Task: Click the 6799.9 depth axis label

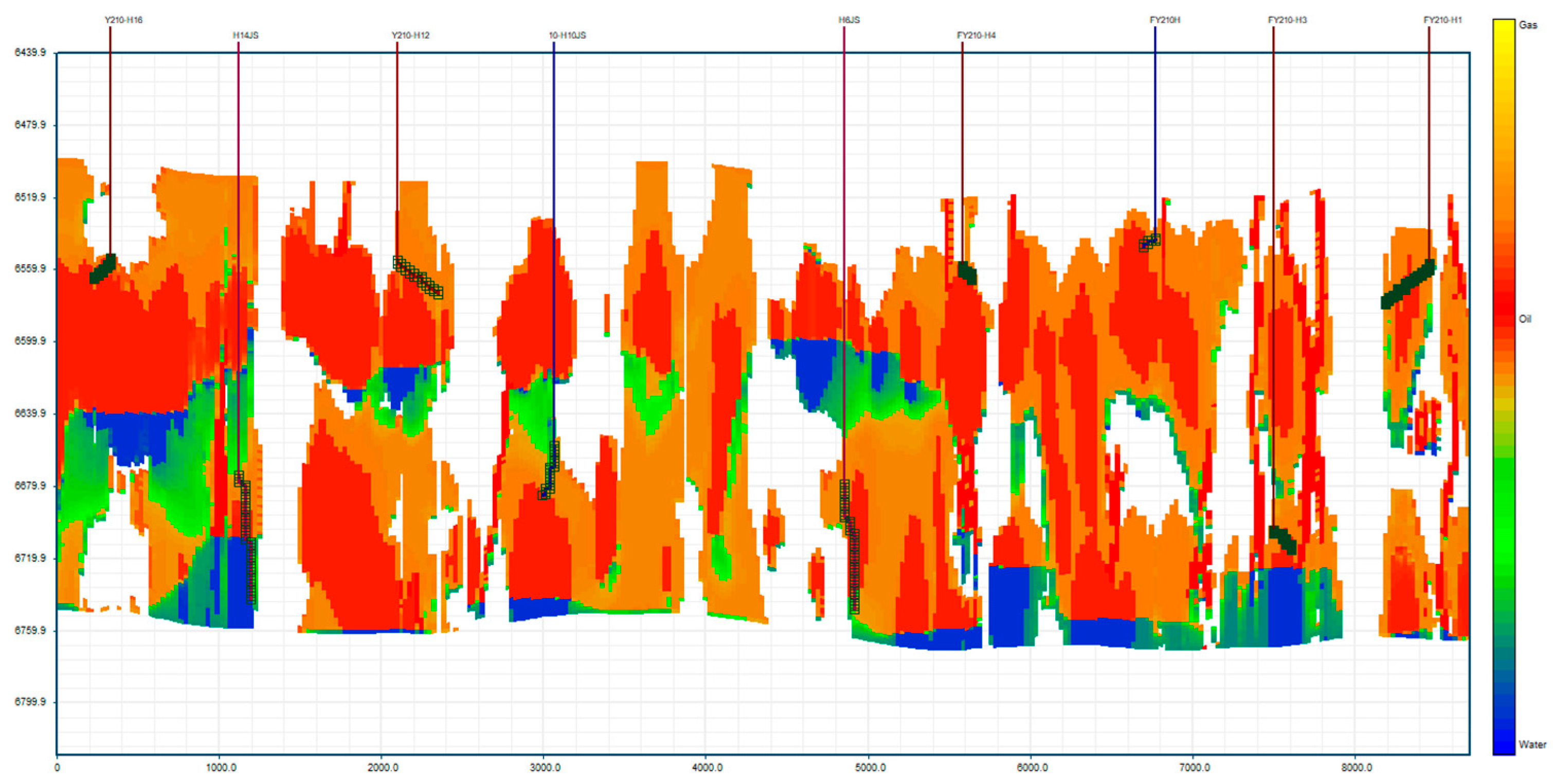Action: point(30,702)
